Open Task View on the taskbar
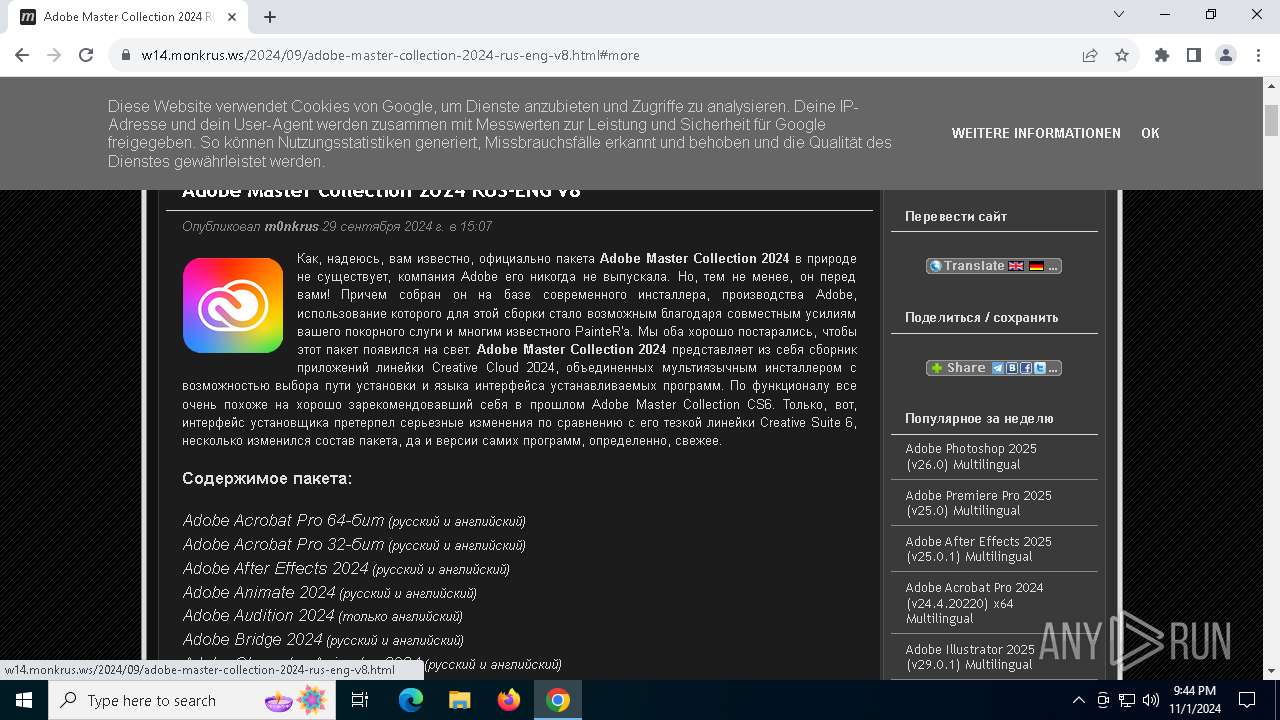This screenshot has width=1280, height=720. 360,700
